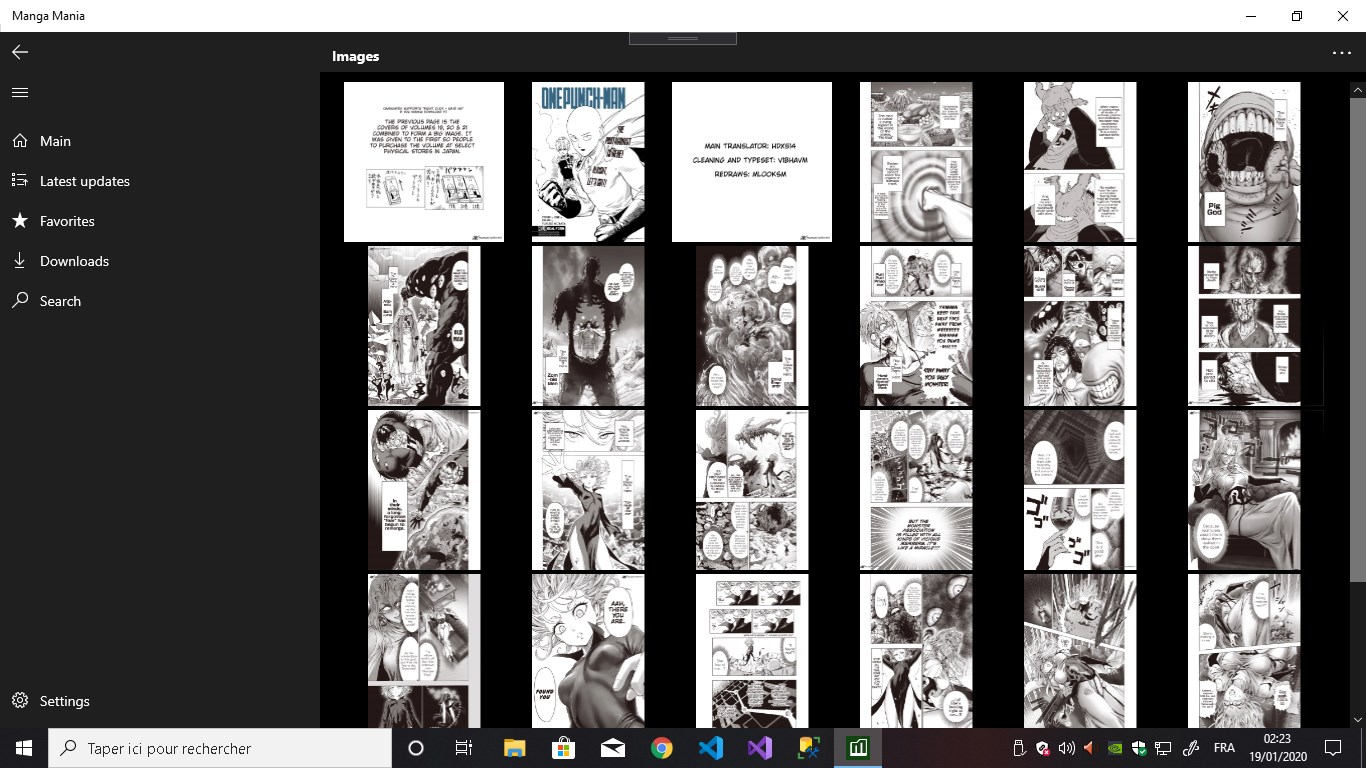Open the city map page thumbnail
Viewport: 1366px width, 768px height.
point(752,650)
